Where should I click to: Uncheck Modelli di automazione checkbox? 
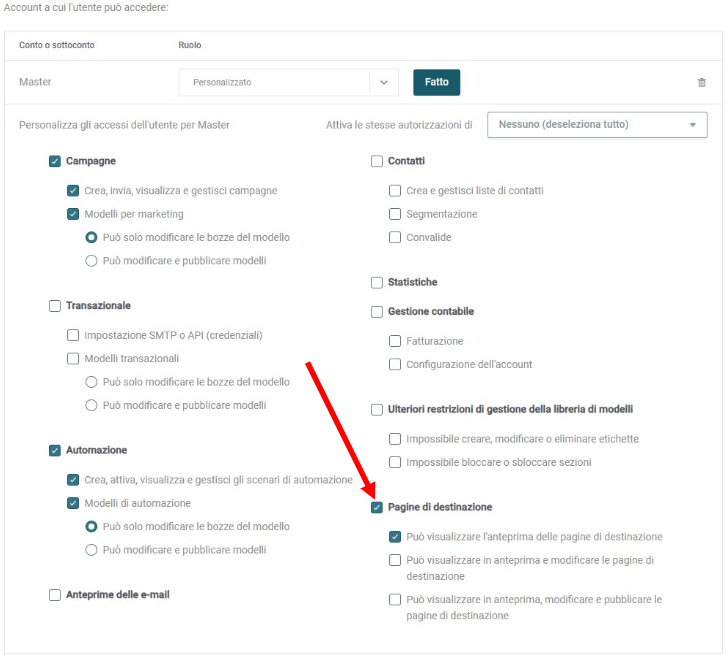73,503
